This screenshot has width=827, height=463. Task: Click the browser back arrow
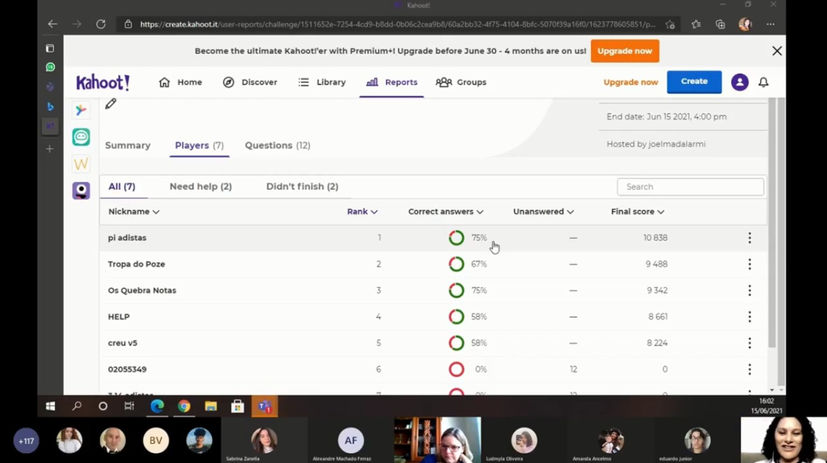point(52,24)
